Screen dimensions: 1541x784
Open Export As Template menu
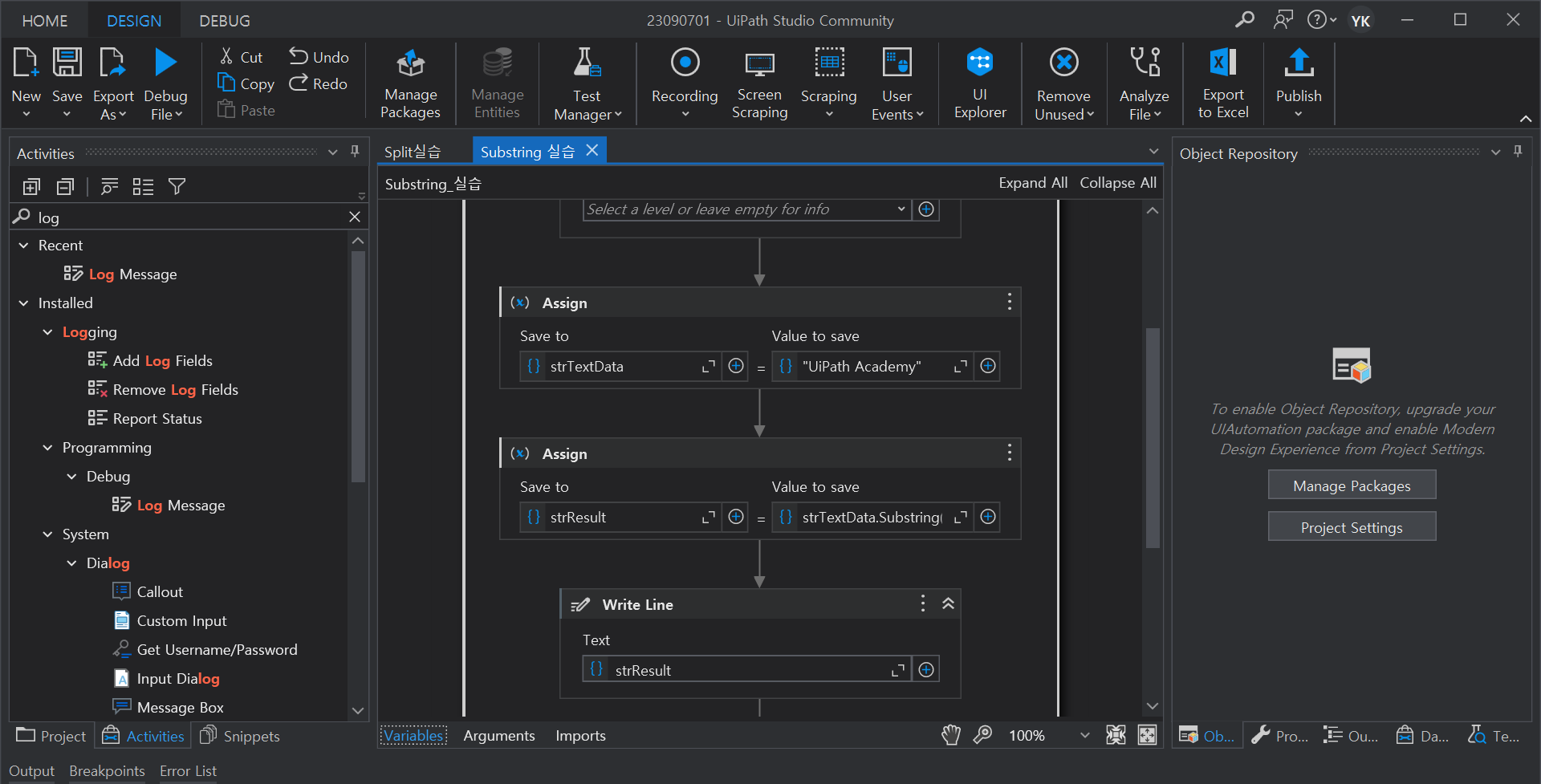click(x=113, y=83)
